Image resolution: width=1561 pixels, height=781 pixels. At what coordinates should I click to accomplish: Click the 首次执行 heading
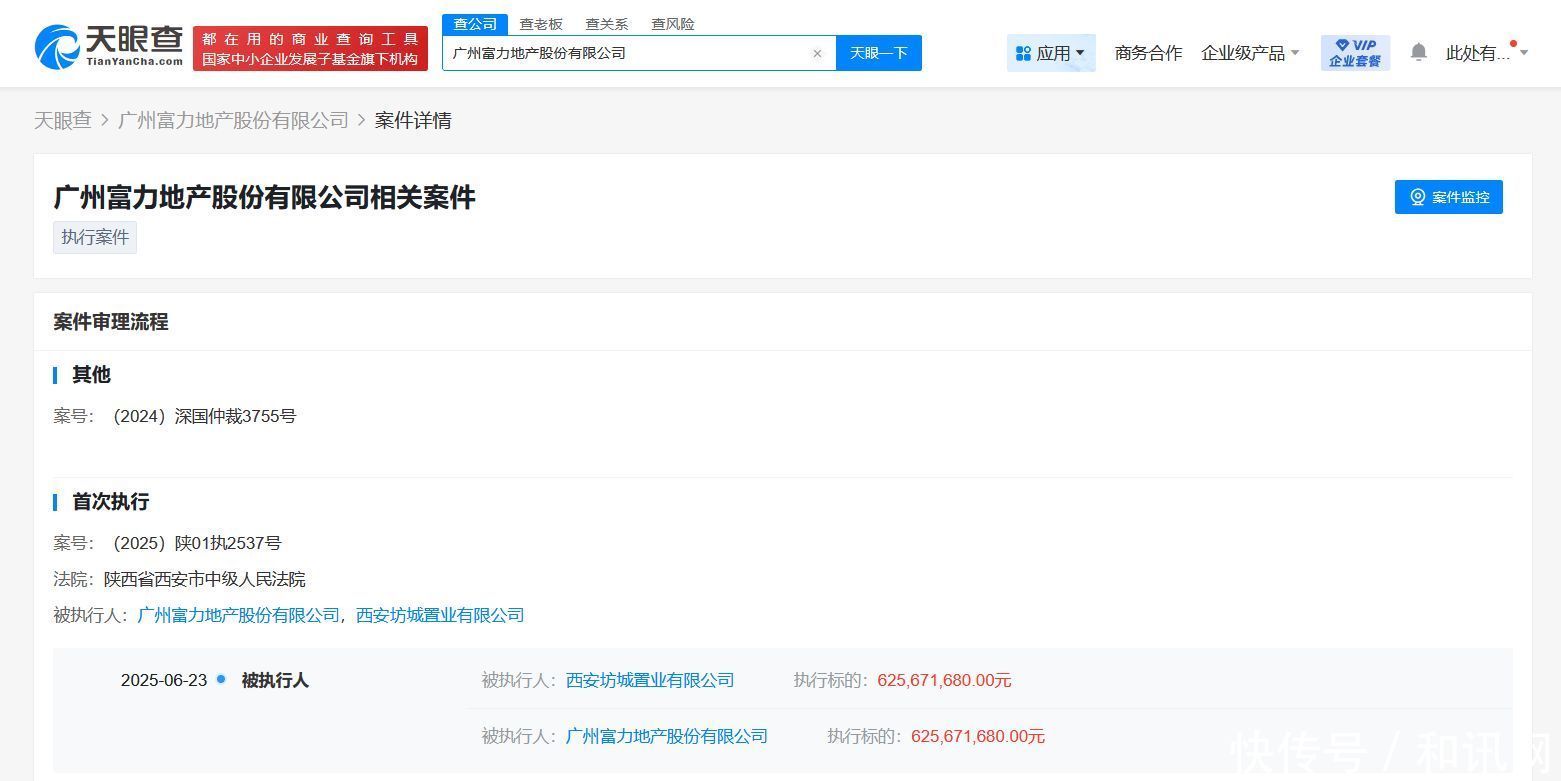click(x=110, y=501)
